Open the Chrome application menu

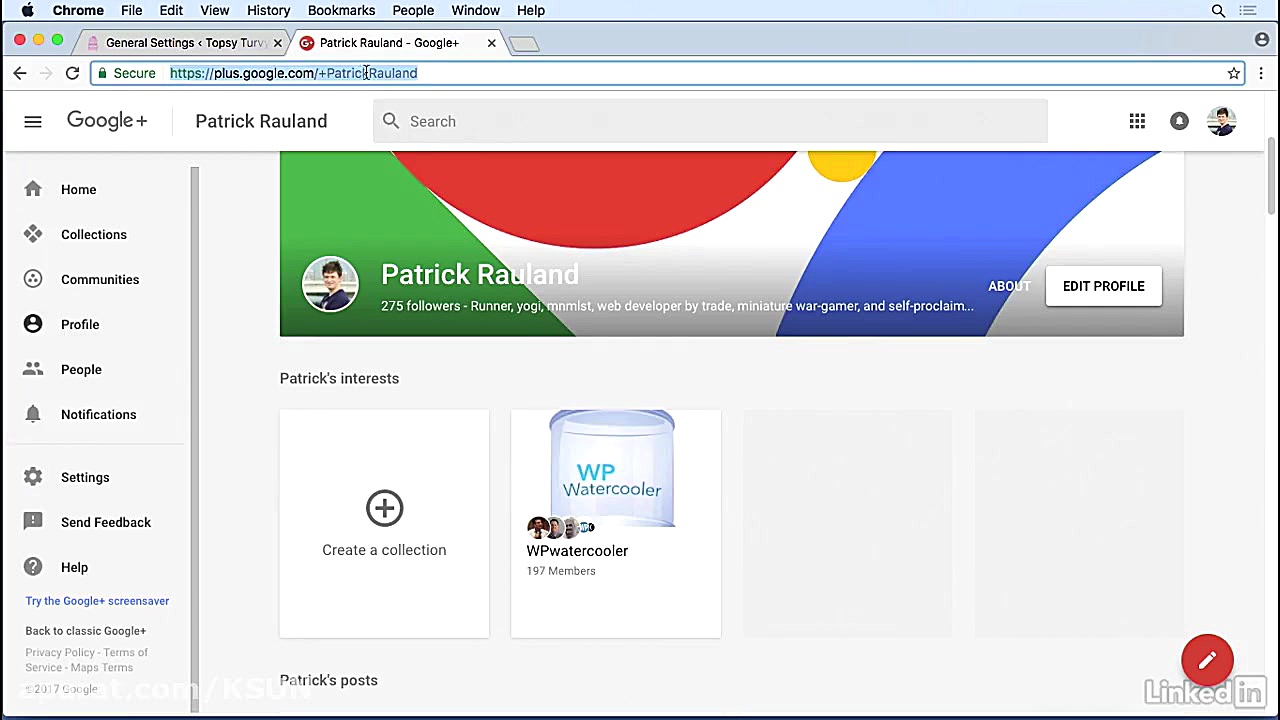tap(78, 10)
